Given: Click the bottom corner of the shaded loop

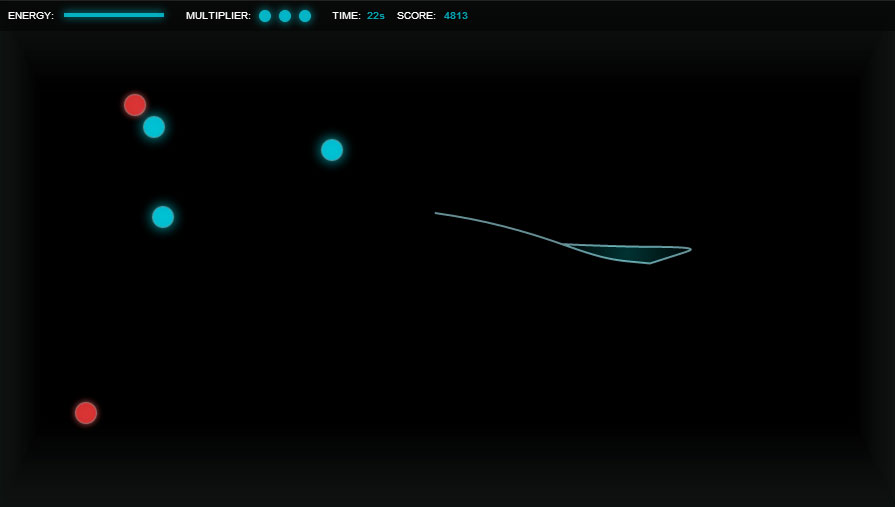Looking at the screenshot, I should (649, 263).
